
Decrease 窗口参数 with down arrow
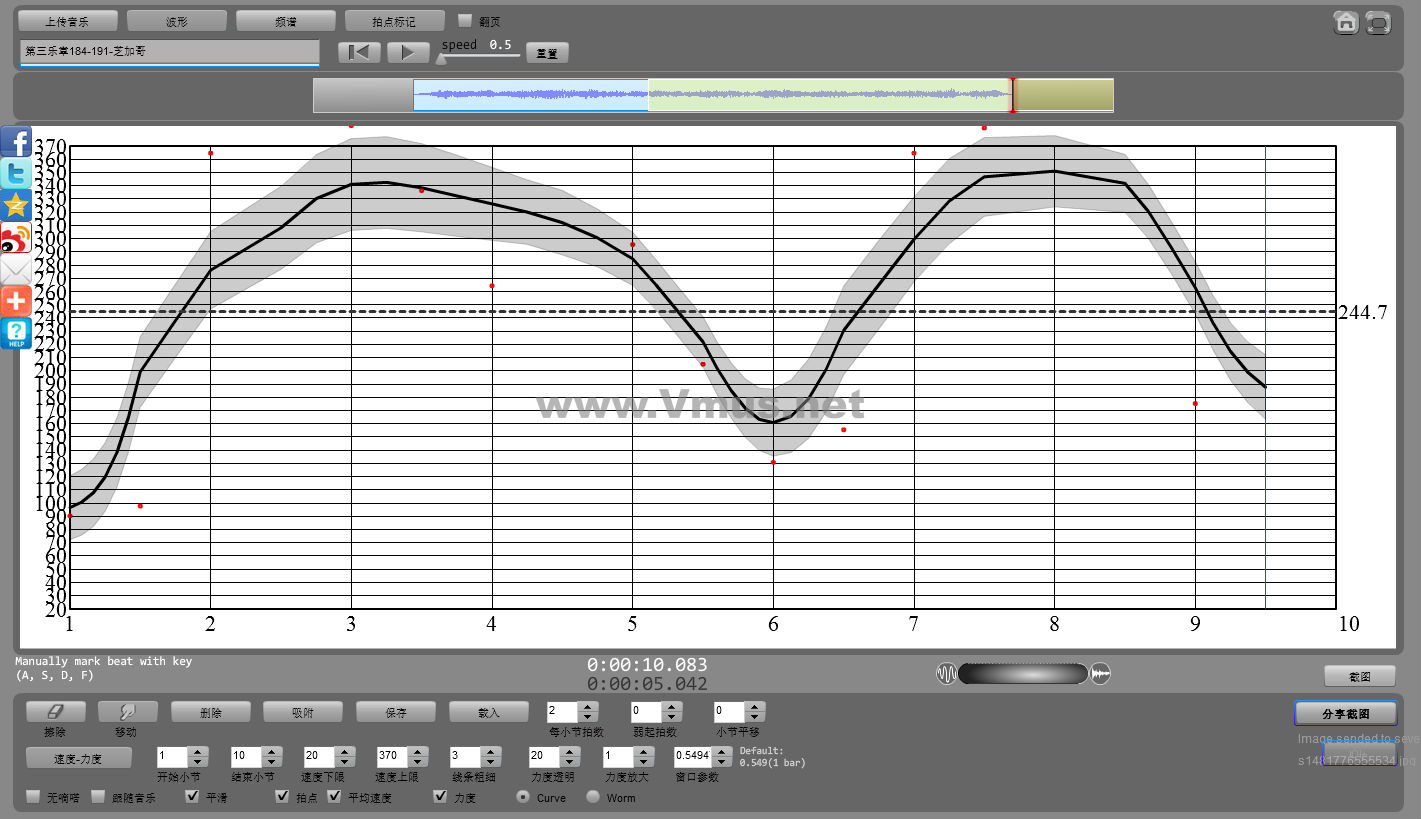(722, 762)
